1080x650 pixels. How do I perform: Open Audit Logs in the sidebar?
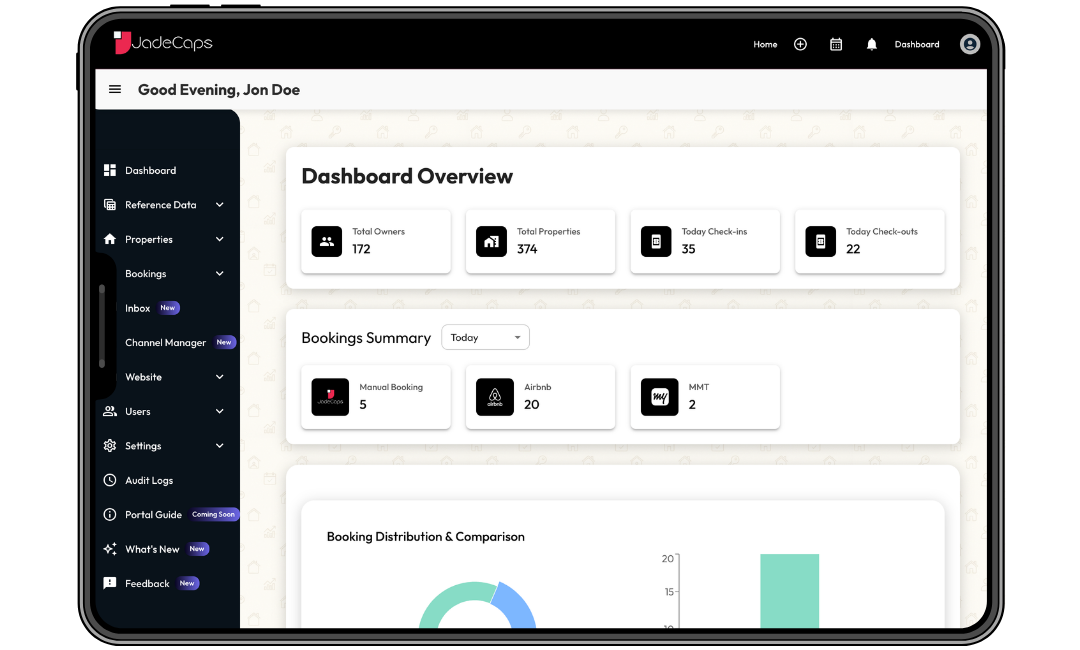click(x=149, y=480)
